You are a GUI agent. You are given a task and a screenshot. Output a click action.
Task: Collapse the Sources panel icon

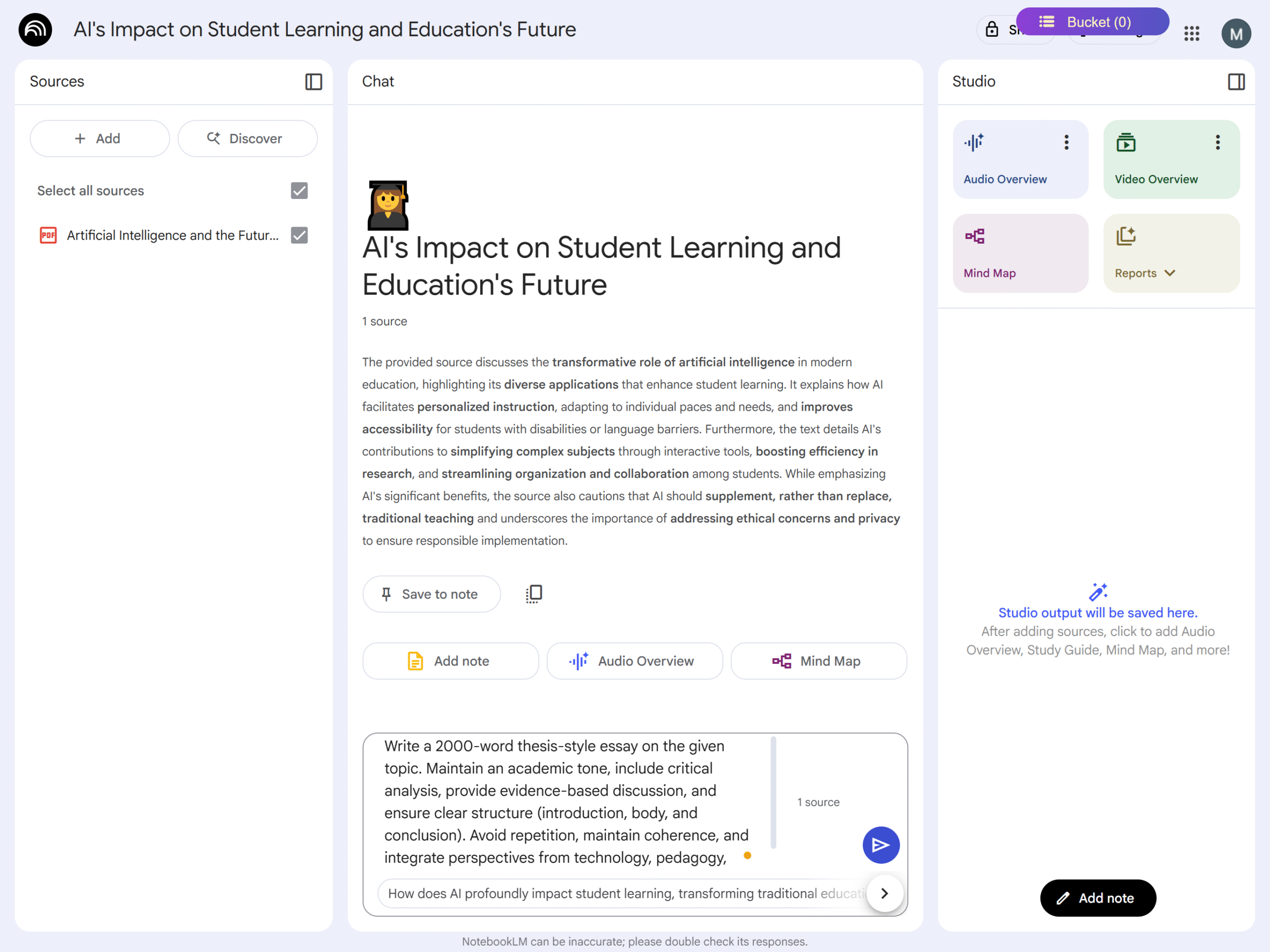tap(314, 81)
